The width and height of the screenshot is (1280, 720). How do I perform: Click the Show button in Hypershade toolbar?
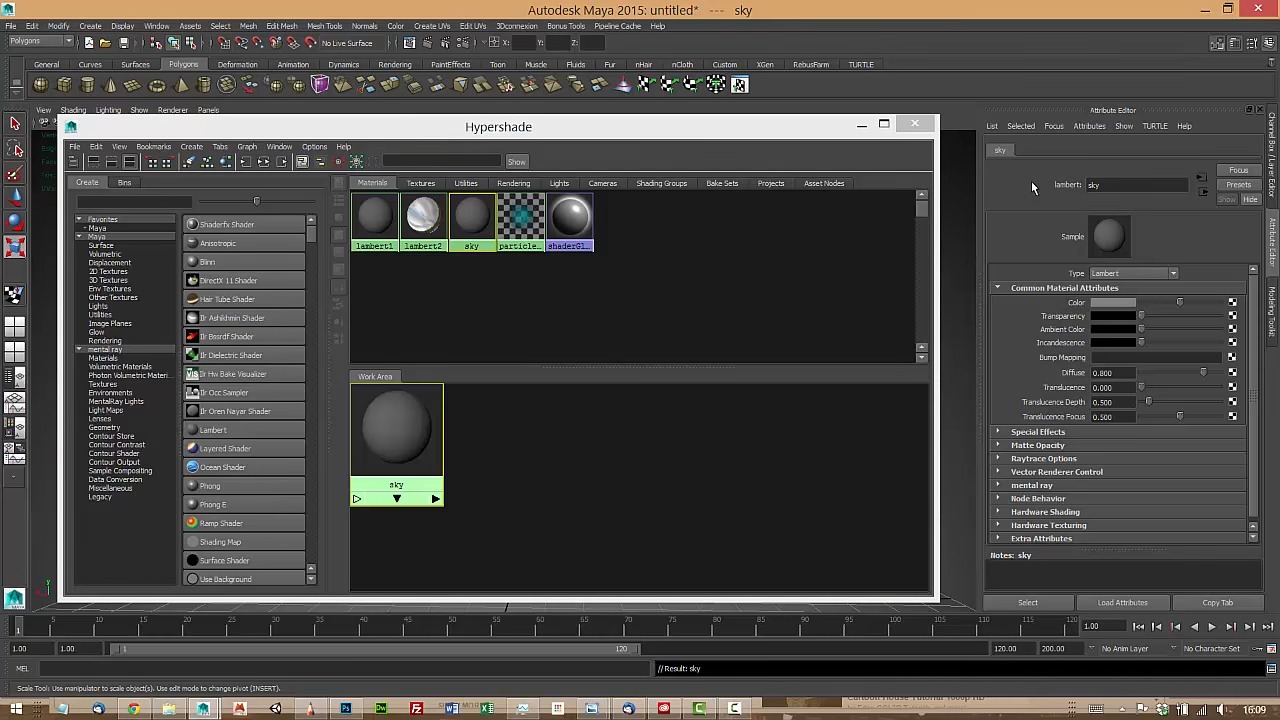click(x=516, y=162)
